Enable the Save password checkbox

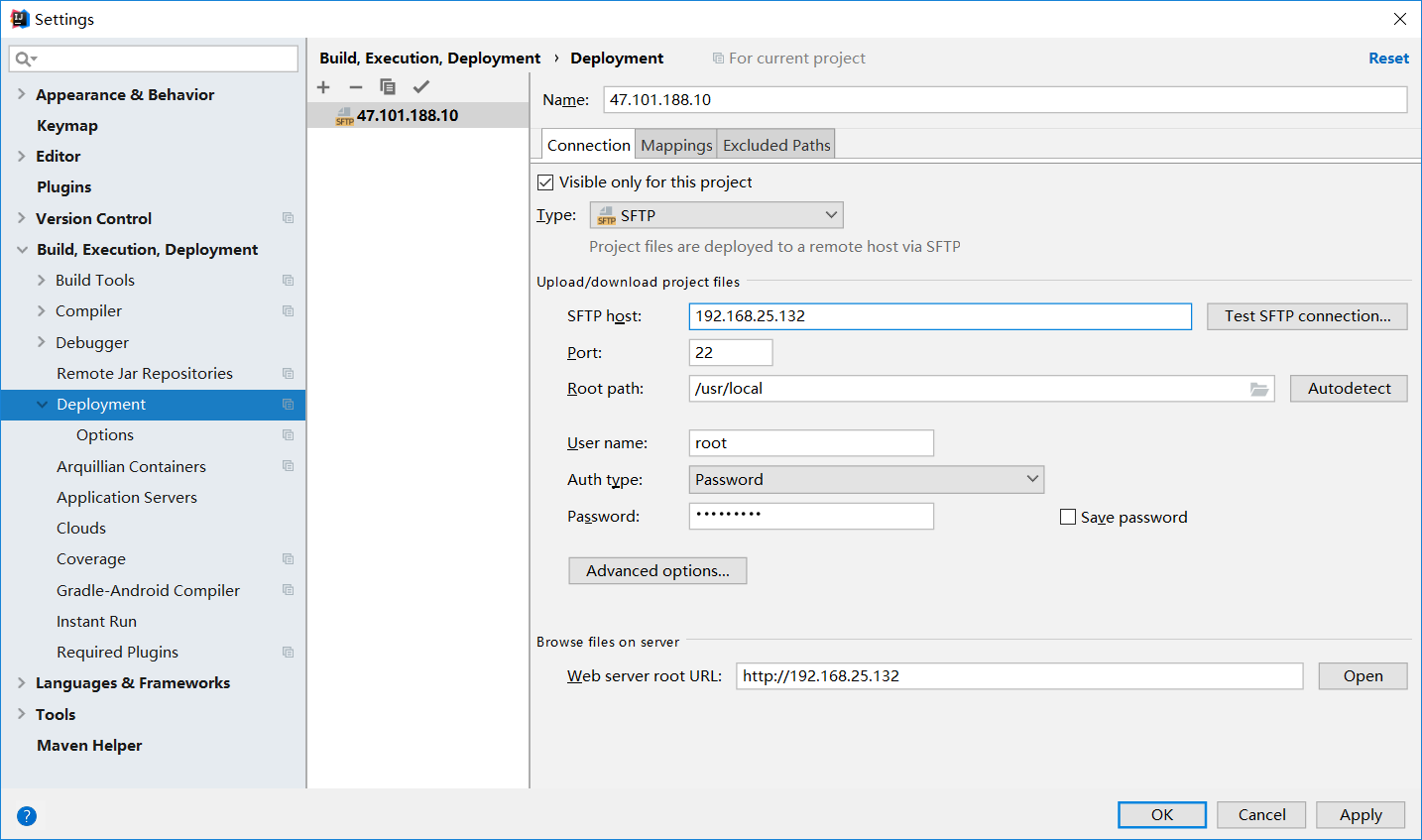1068,517
